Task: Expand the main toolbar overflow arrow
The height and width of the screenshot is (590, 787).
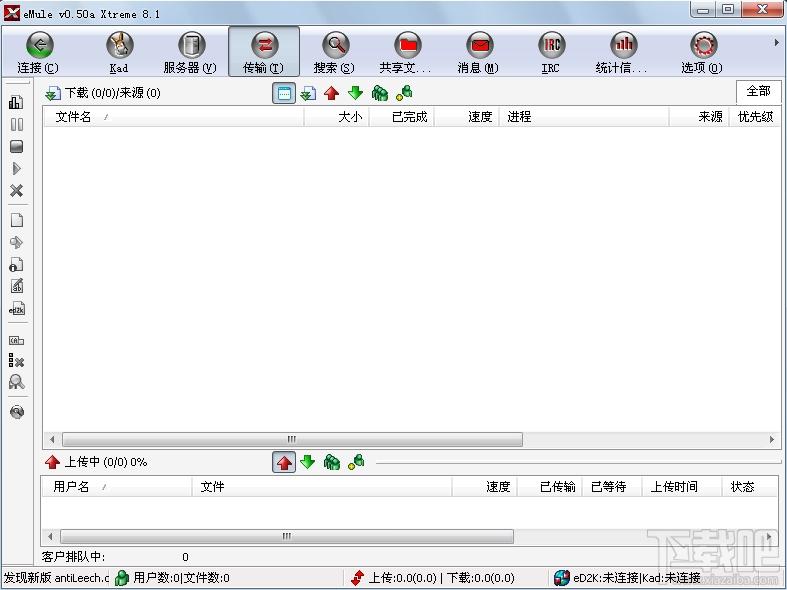Action: point(776,43)
